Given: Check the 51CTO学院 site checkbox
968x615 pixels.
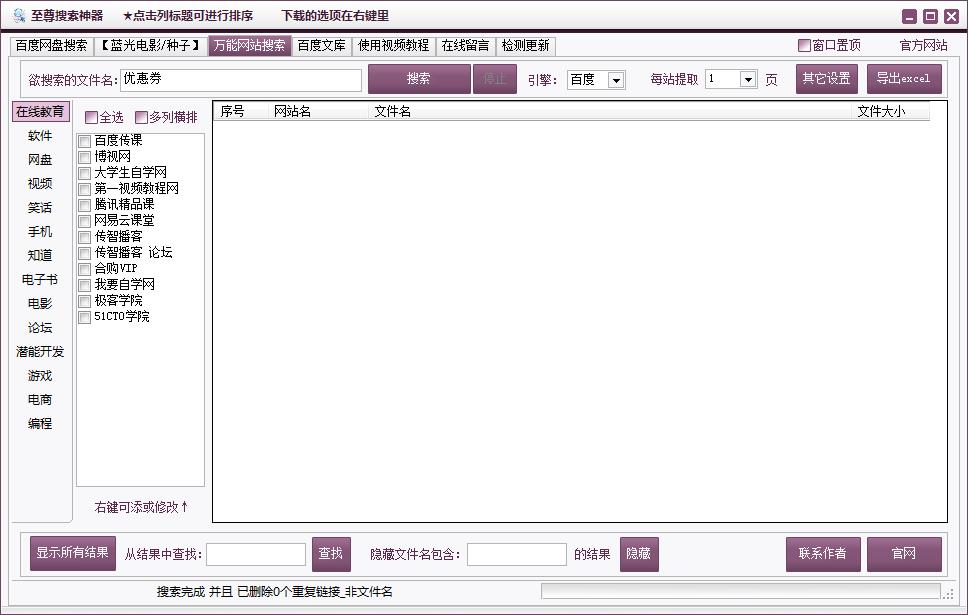Looking at the screenshot, I should (x=84, y=317).
